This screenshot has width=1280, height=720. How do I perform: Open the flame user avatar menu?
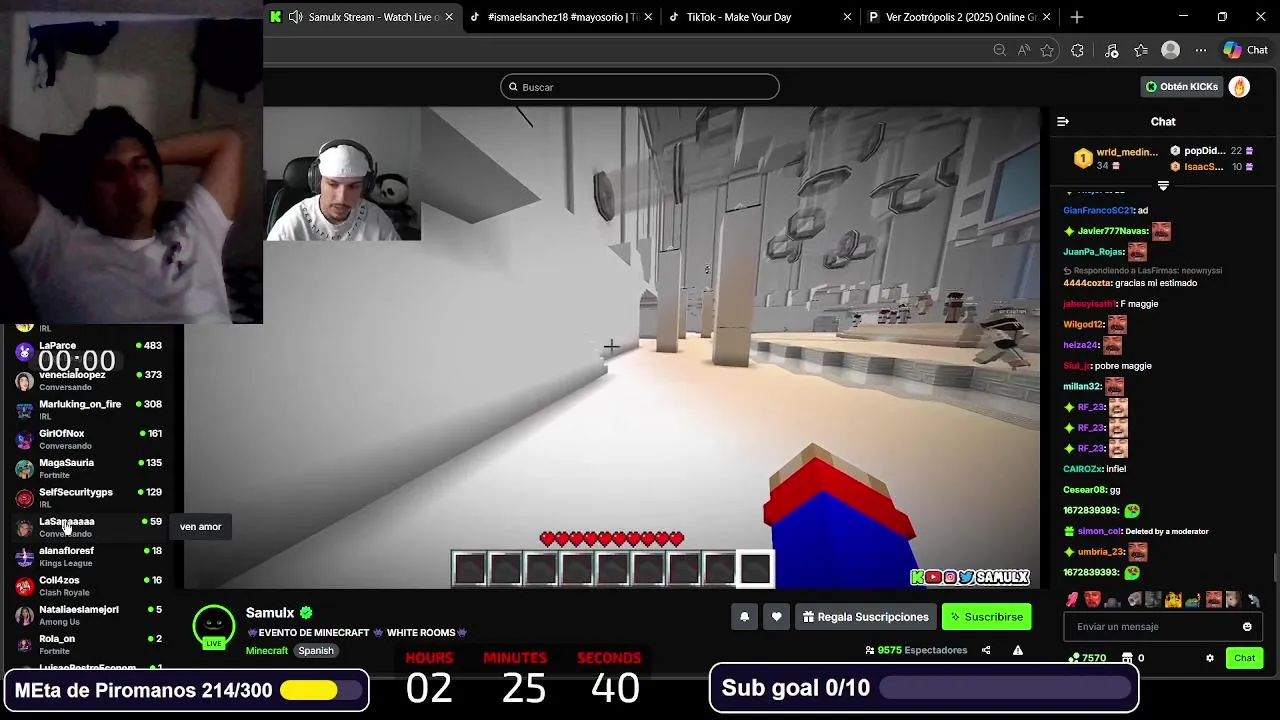[1239, 87]
